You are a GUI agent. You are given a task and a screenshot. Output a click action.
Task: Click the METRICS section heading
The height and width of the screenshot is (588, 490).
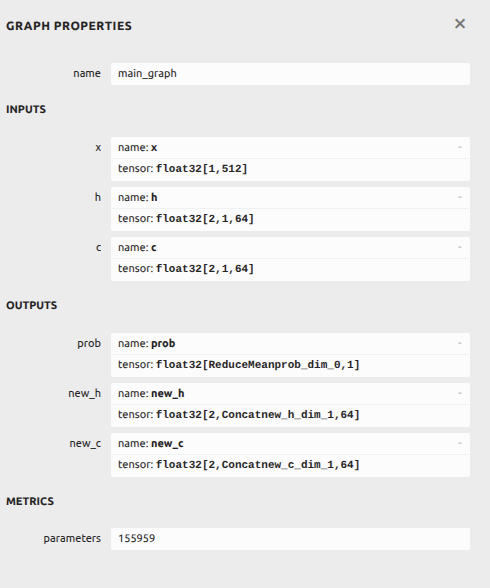[30, 501]
